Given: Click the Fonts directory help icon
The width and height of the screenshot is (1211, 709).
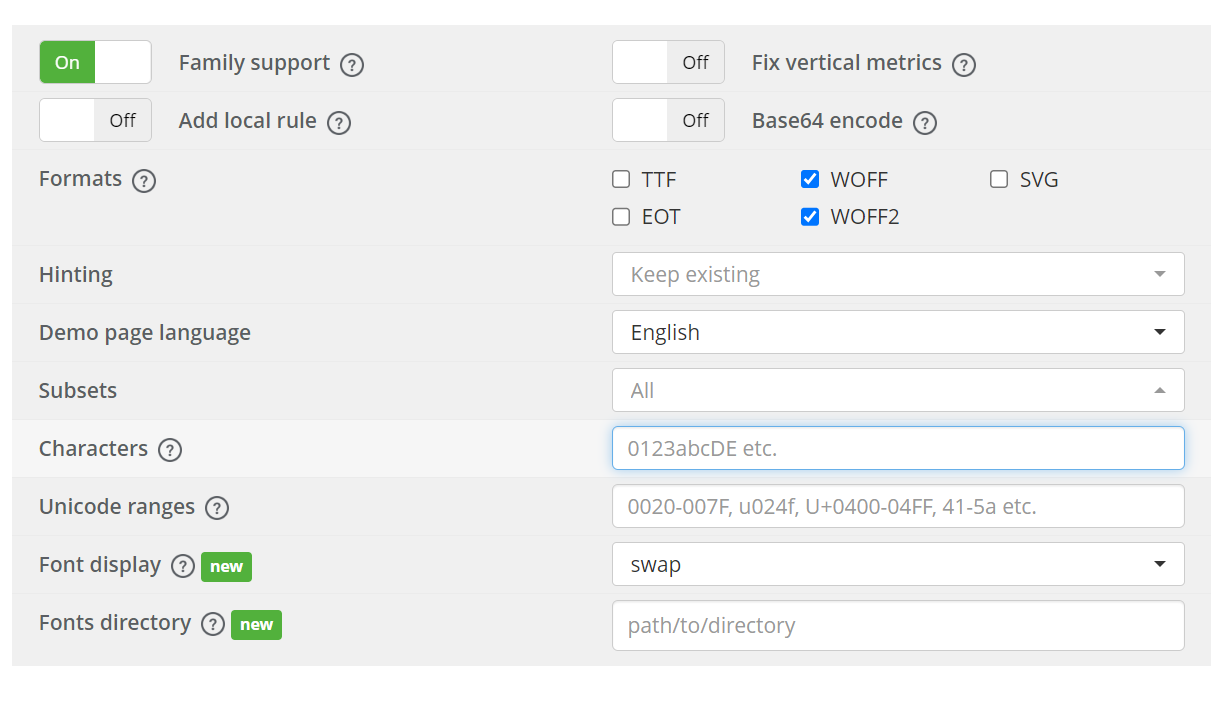Looking at the screenshot, I should [x=212, y=624].
